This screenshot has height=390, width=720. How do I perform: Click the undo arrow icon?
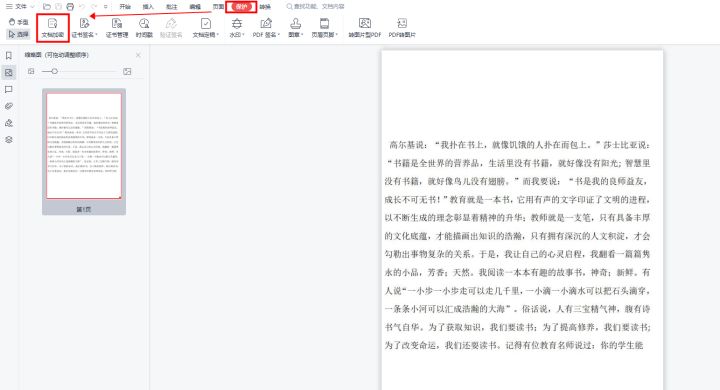(x=82, y=6)
